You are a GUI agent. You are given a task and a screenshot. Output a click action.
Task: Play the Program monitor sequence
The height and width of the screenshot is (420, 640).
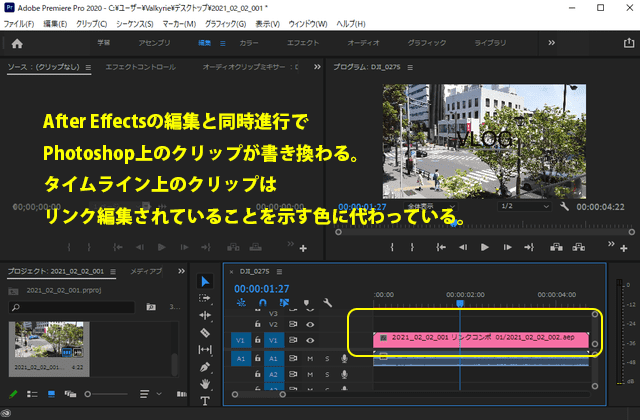[x=484, y=247]
